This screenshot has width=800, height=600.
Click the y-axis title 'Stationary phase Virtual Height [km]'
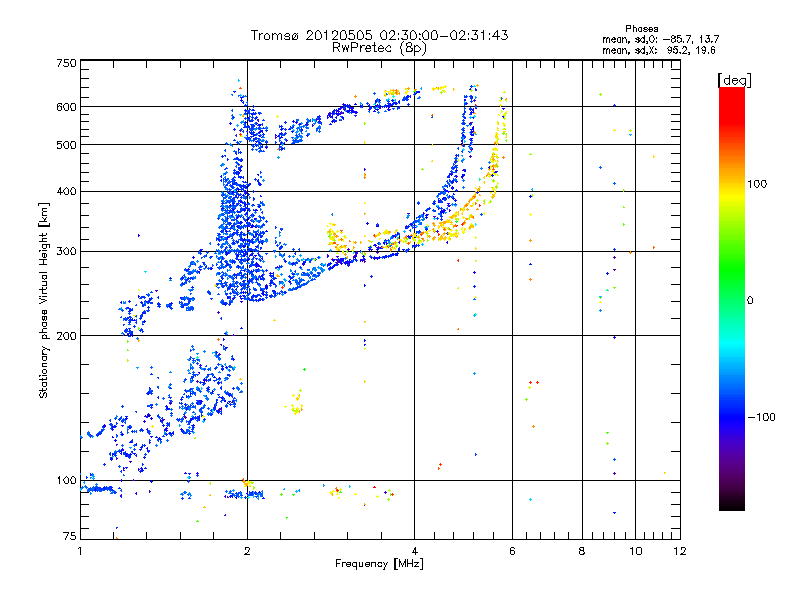tap(43, 300)
